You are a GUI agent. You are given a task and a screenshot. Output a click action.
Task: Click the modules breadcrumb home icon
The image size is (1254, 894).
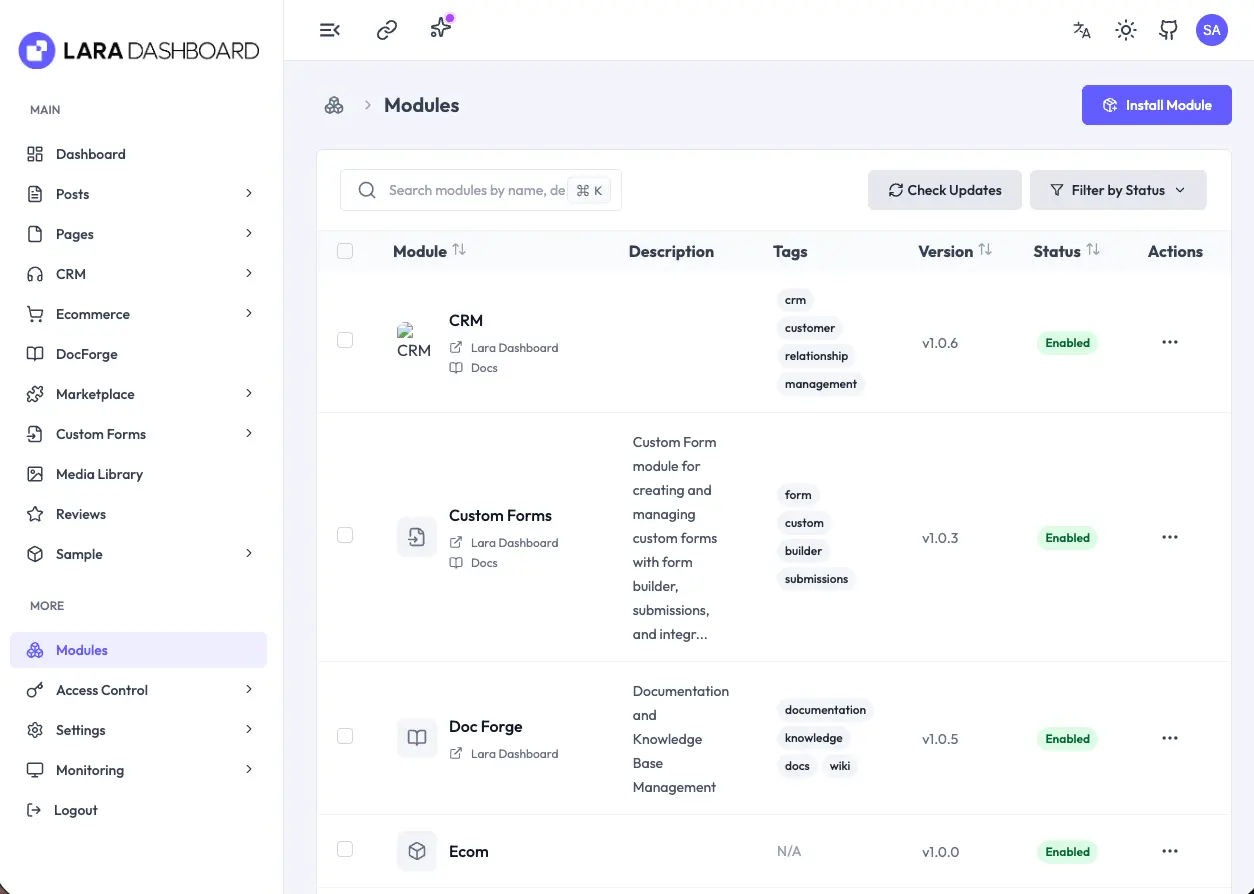pyautogui.click(x=334, y=105)
